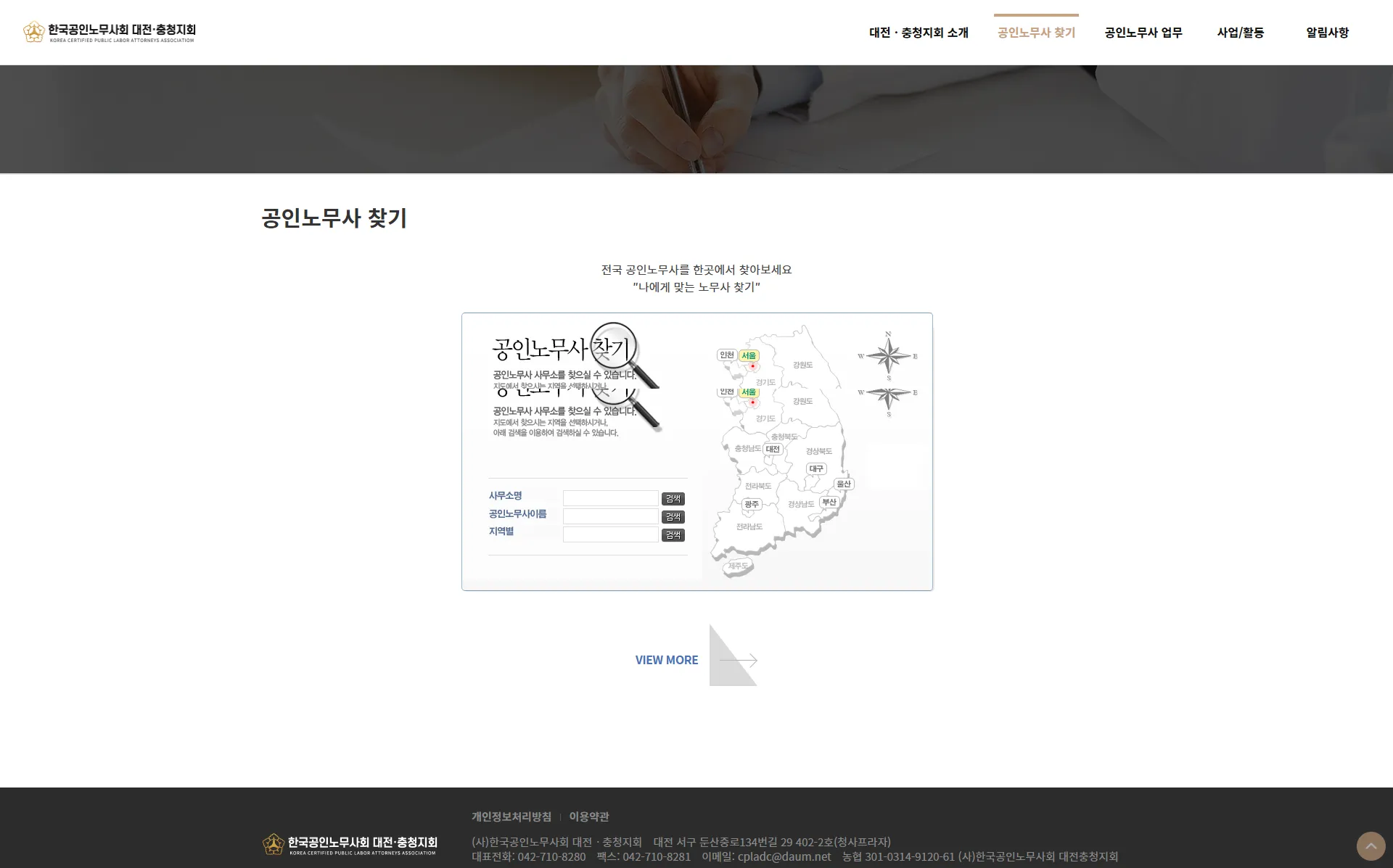This screenshot has height=868, width=1393.
Task: Click the association logo in the header
Action: coord(109,32)
